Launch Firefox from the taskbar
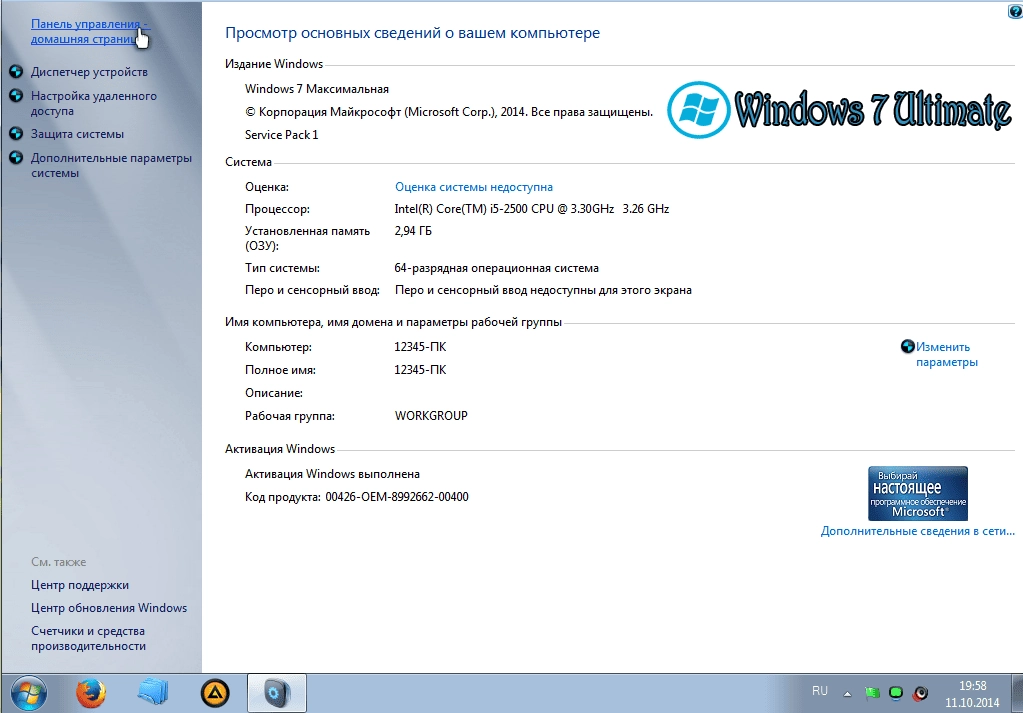The width and height of the screenshot is (1023, 713). coord(91,693)
